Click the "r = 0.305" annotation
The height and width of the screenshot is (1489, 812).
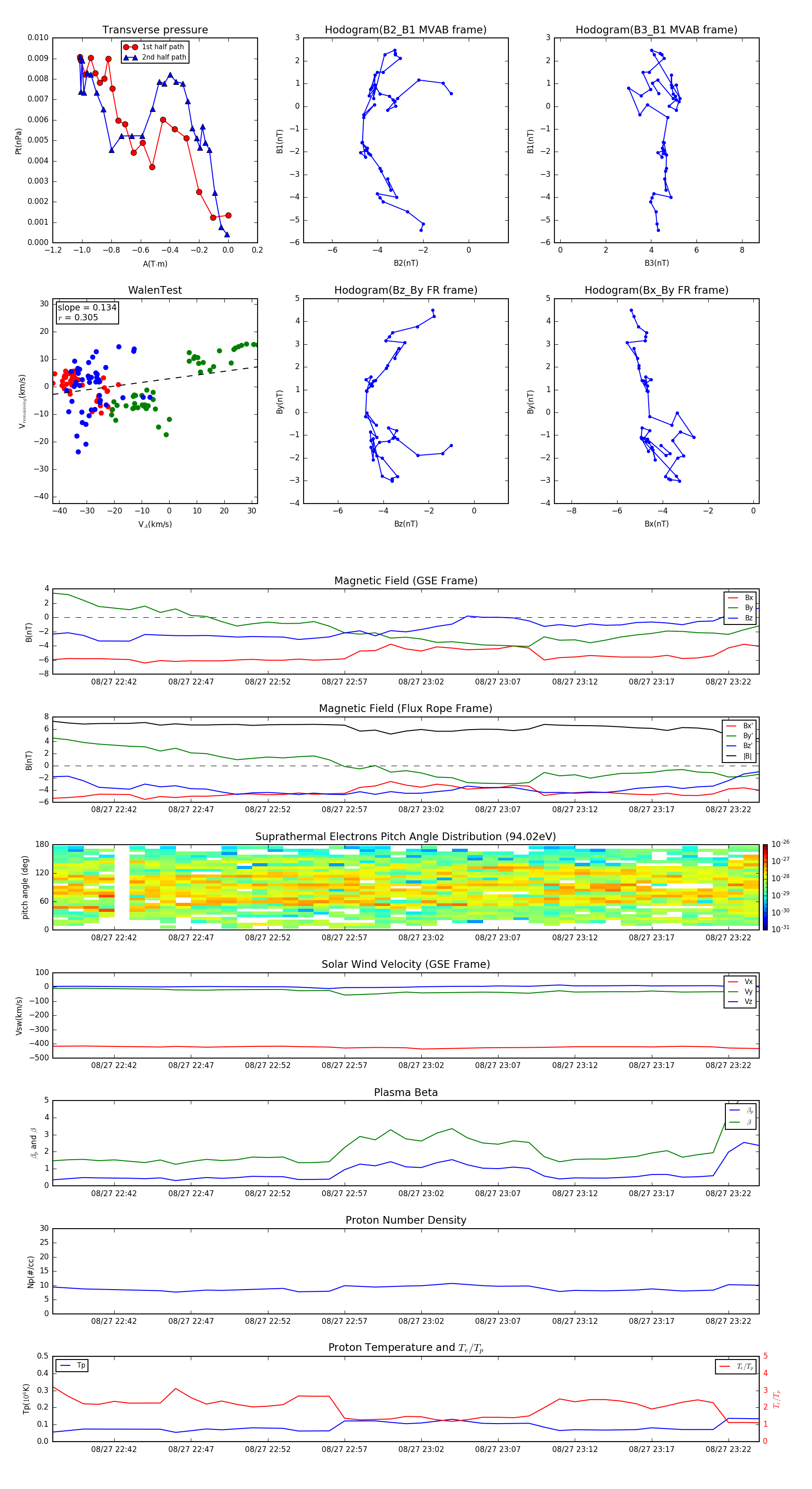tap(78, 317)
